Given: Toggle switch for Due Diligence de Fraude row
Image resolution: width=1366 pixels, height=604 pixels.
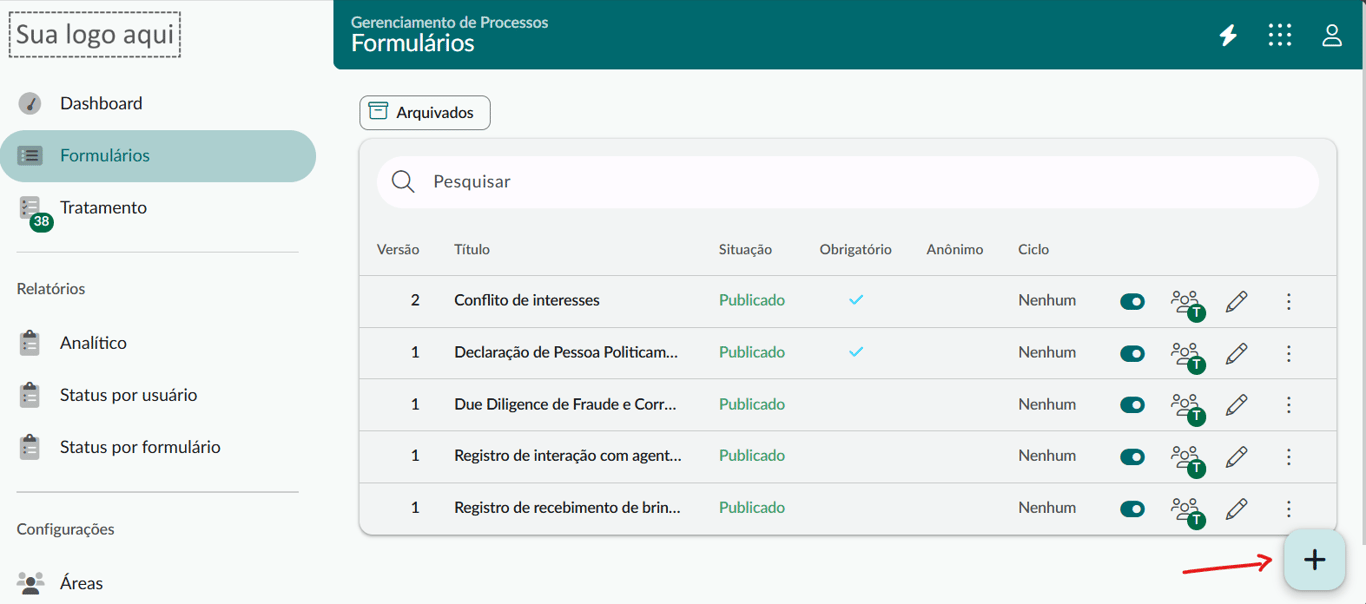Looking at the screenshot, I should point(1132,405).
